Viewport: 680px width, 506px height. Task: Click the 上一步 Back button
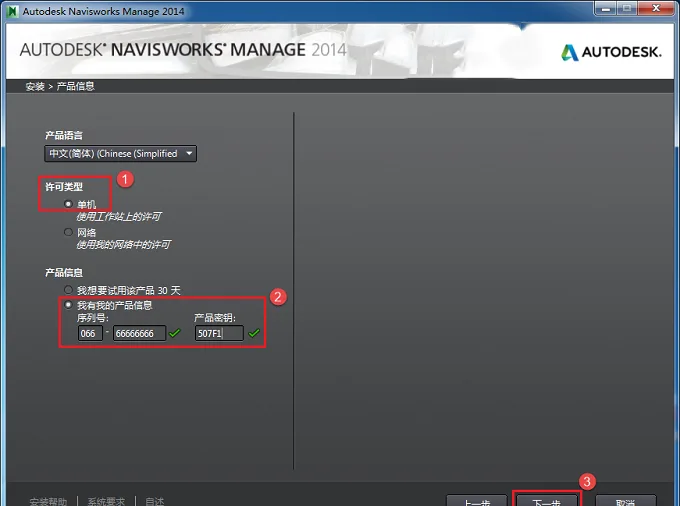[x=477, y=501]
